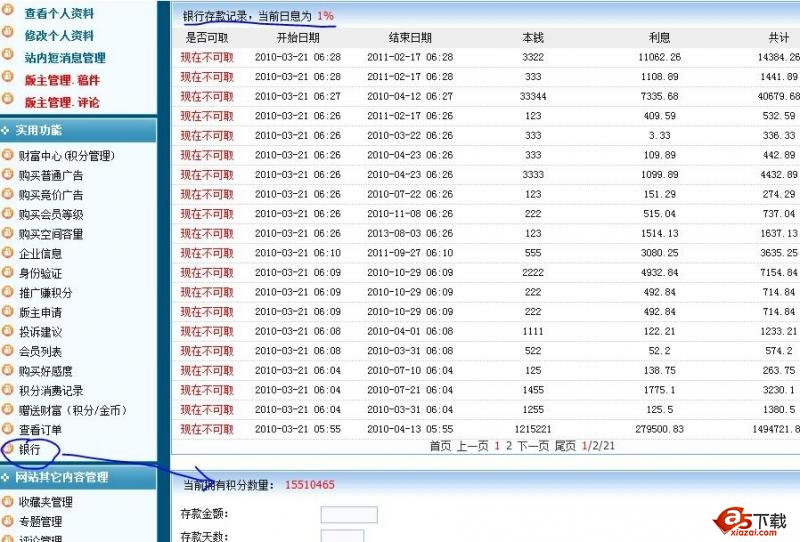Open 购买会员等级 menu item

(x=51, y=214)
